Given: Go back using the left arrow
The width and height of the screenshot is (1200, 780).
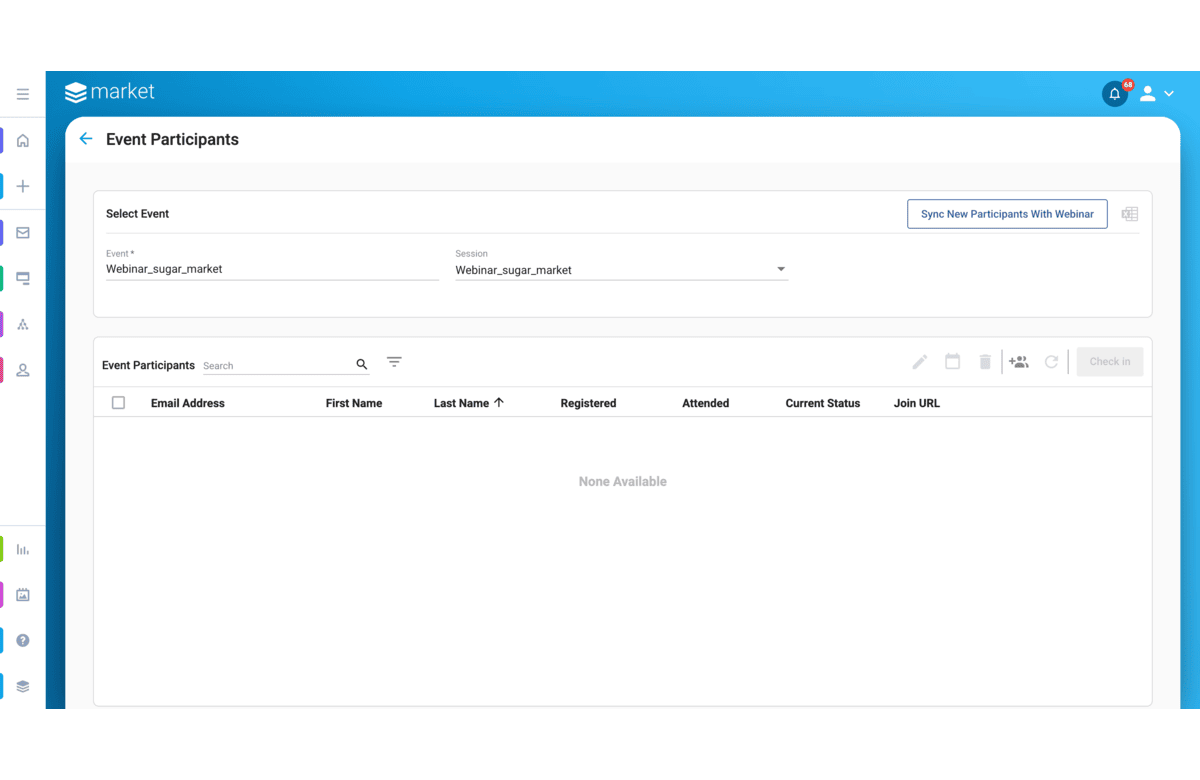Looking at the screenshot, I should (86, 139).
